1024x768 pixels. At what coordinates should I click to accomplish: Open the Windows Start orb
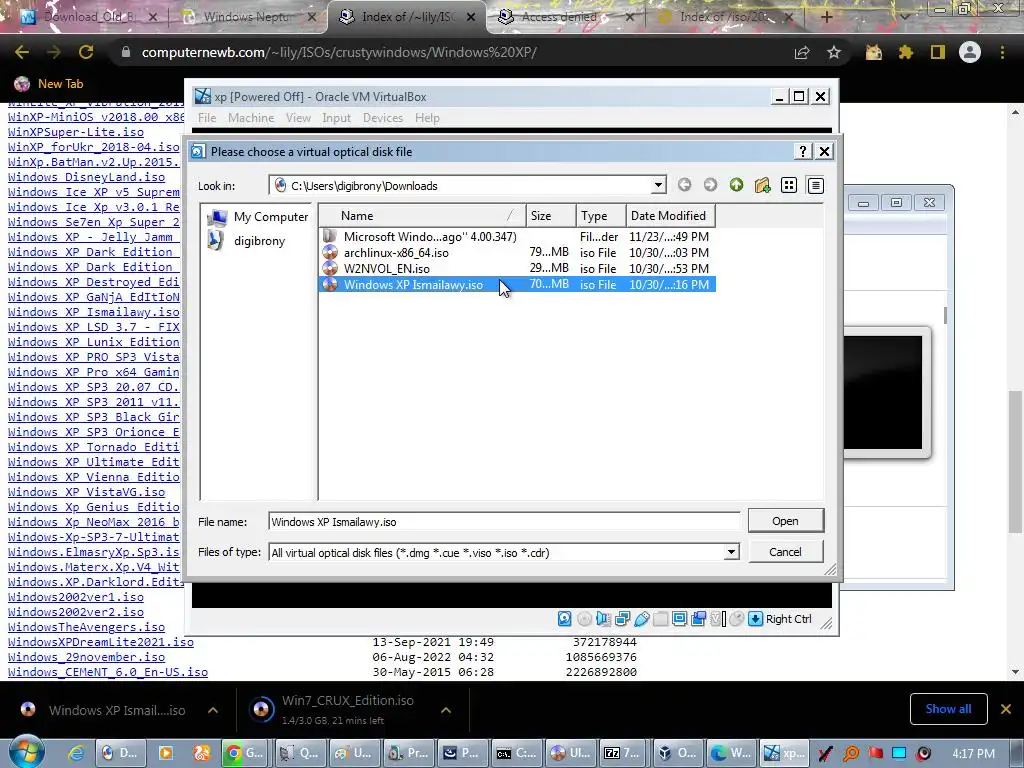[26, 752]
